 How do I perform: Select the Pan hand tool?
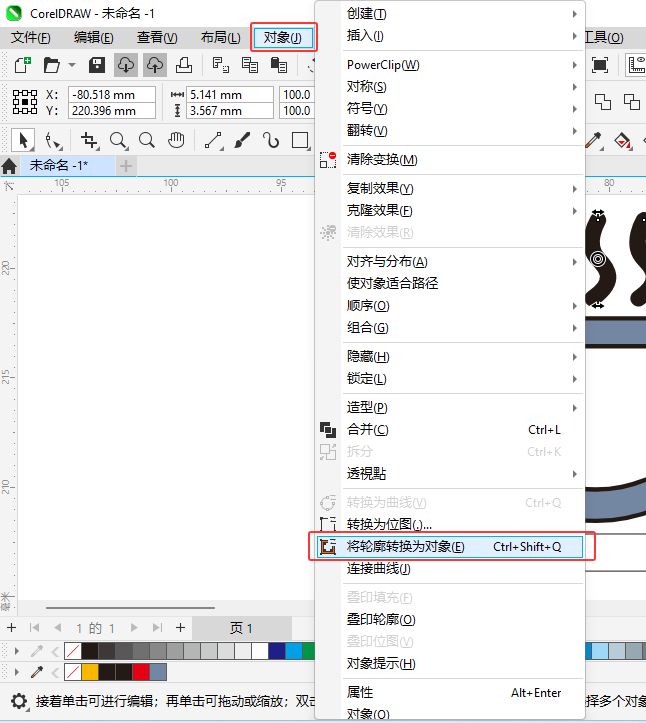(x=176, y=140)
